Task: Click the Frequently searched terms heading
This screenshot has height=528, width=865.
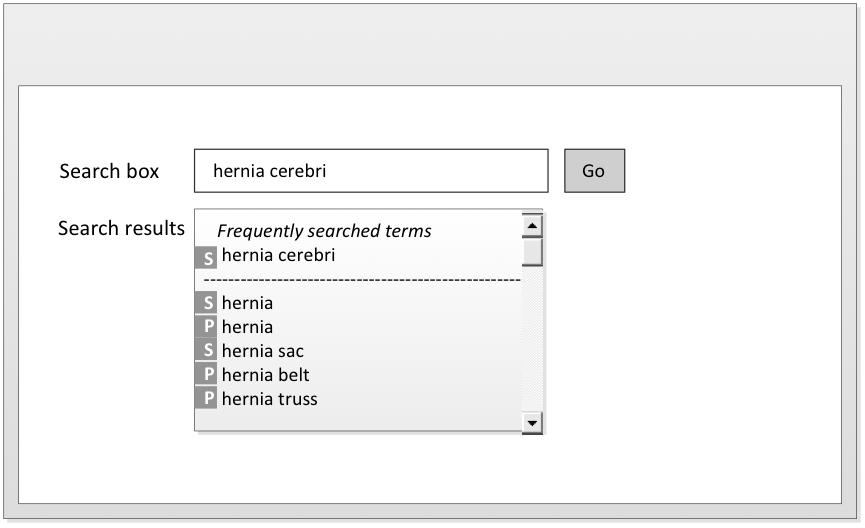Action: pyautogui.click(x=324, y=231)
